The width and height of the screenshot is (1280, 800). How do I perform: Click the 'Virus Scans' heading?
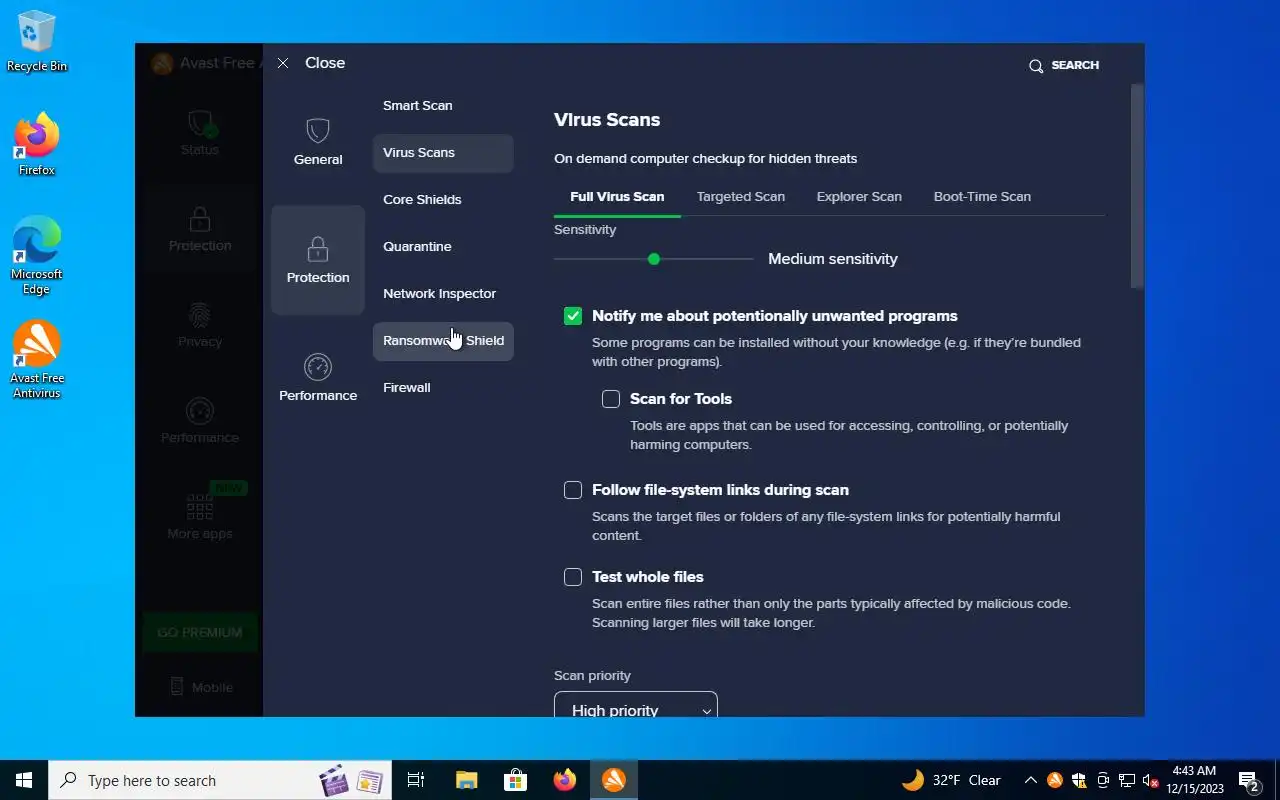point(607,120)
